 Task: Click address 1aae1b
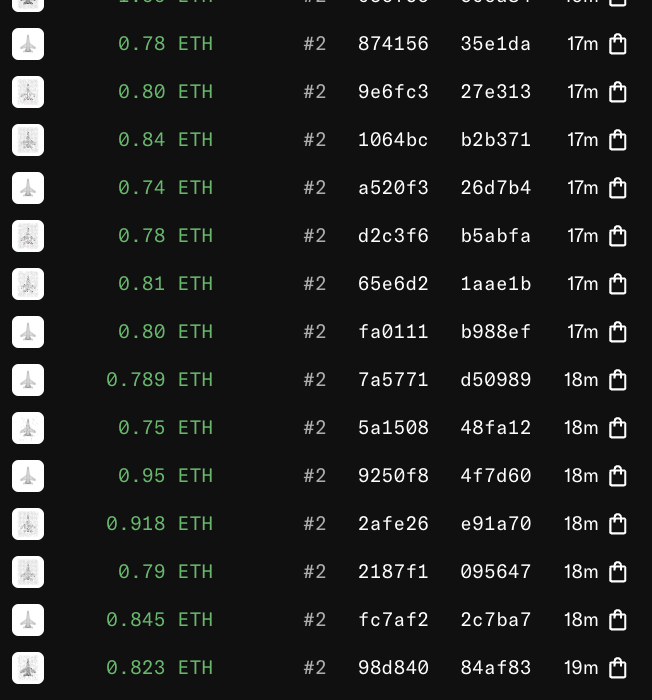(496, 284)
